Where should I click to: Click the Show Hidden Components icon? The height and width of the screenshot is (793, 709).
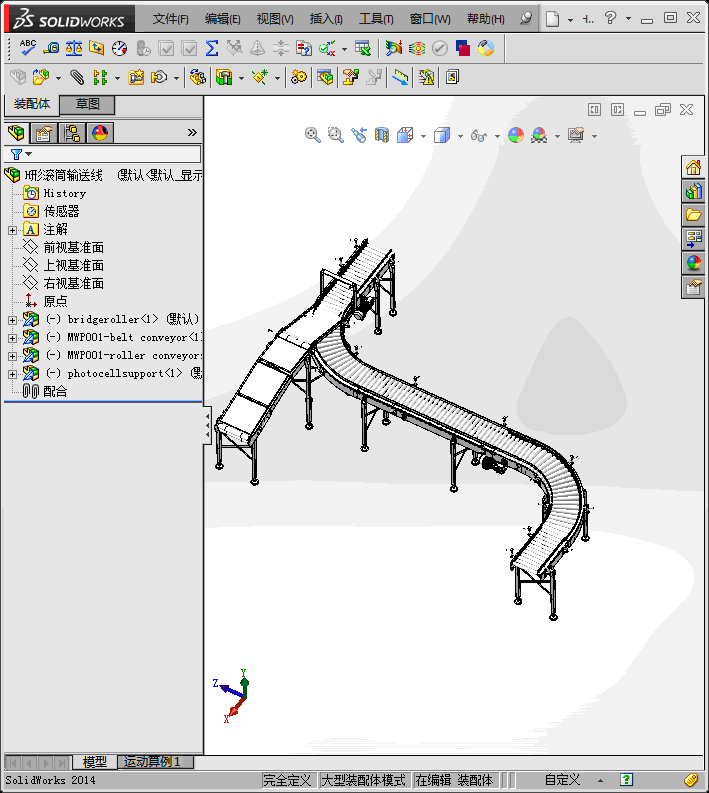[197, 77]
